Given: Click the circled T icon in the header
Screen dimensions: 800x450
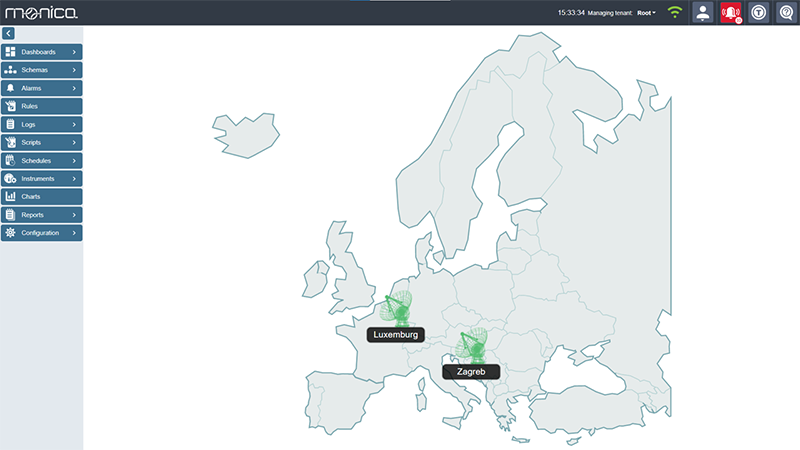Looking at the screenshot, I should [x=759, y=13].
